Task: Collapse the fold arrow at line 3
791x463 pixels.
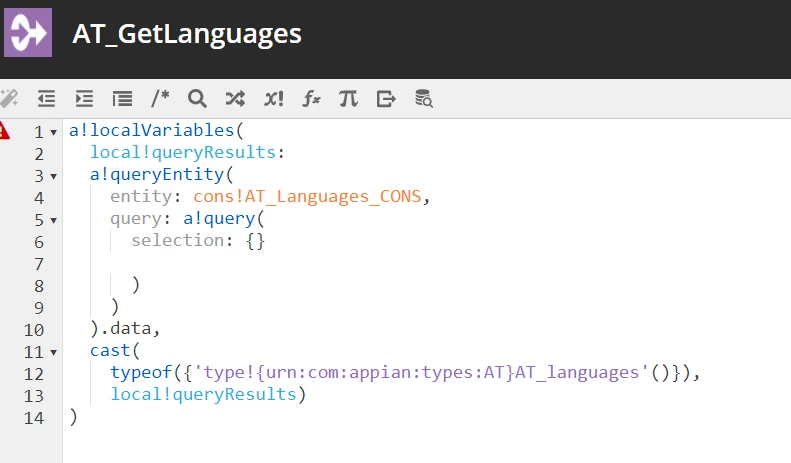Action: pyautogui.click(x=53, y=177)
